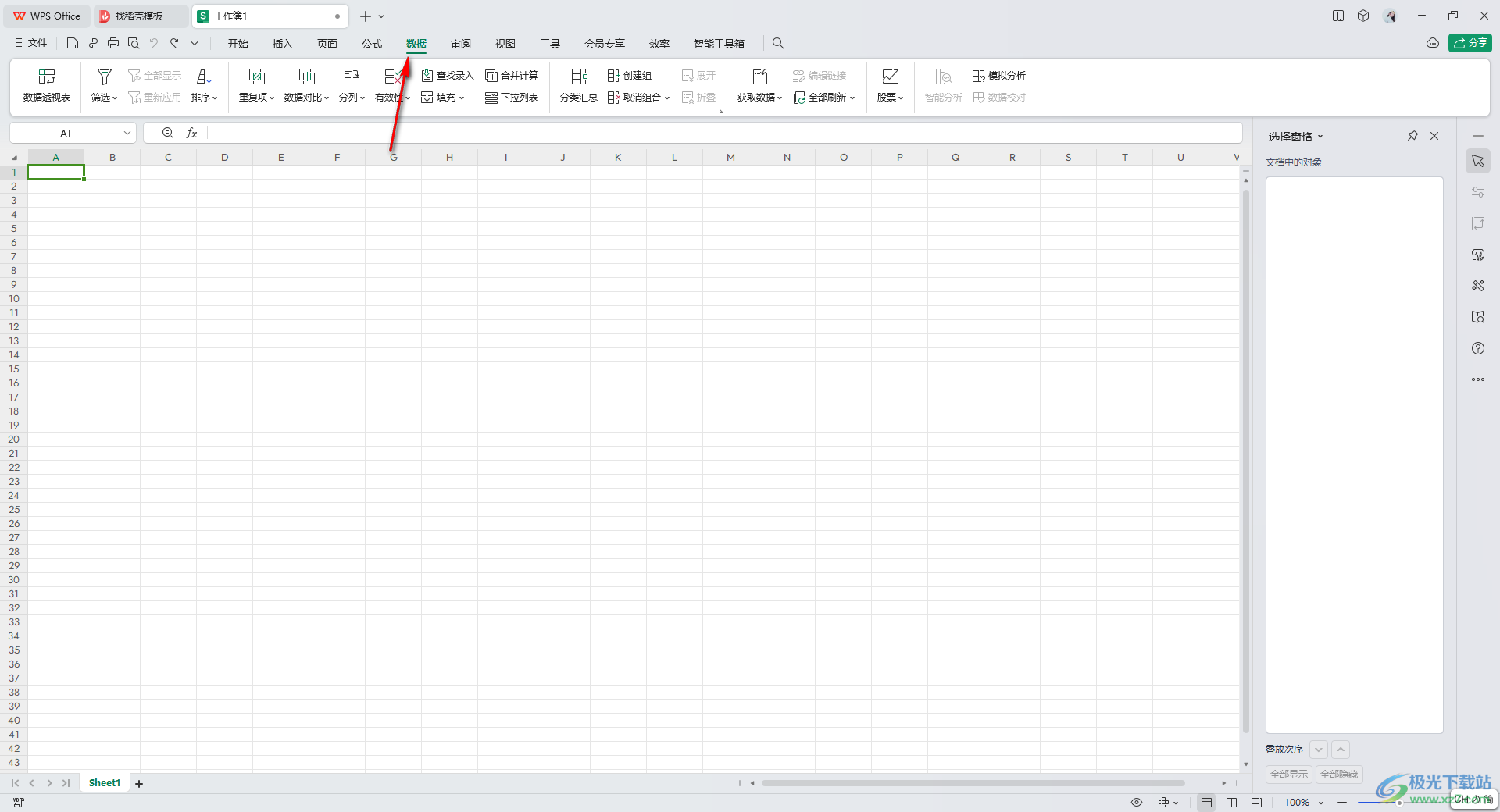Screen dimensions: 1500x812
Task: Click the zoom slider handle in status bar
Action: [x=1399, y=803]
